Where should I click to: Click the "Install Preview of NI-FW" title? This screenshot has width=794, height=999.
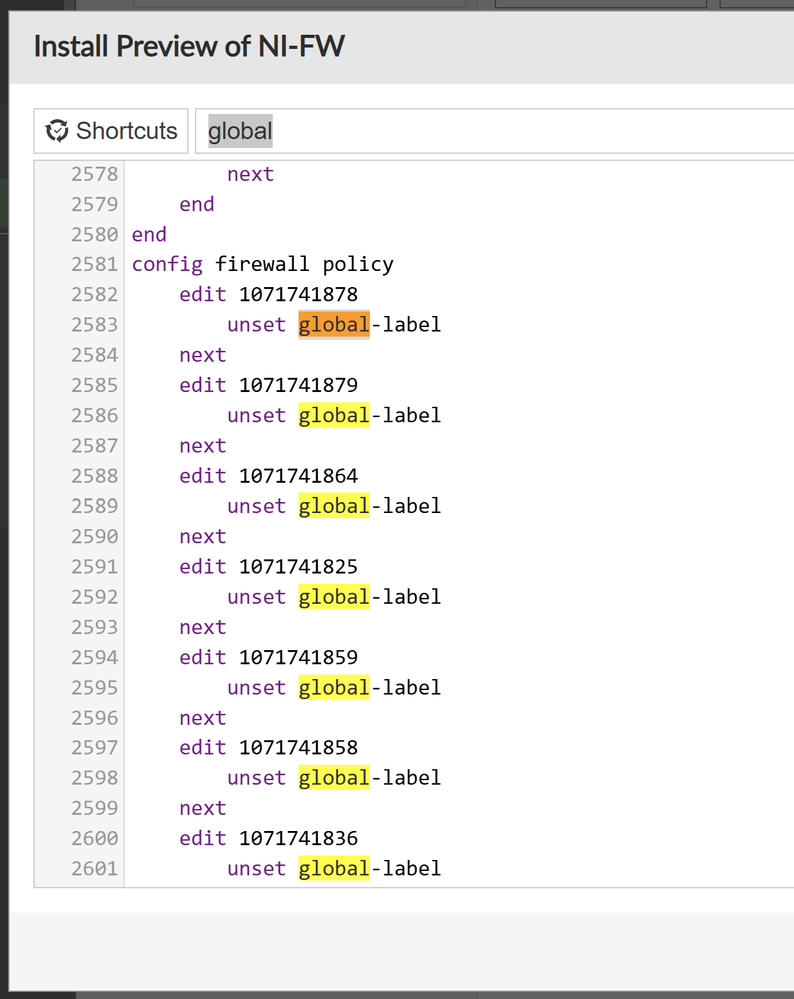click(x=189, y=46)
